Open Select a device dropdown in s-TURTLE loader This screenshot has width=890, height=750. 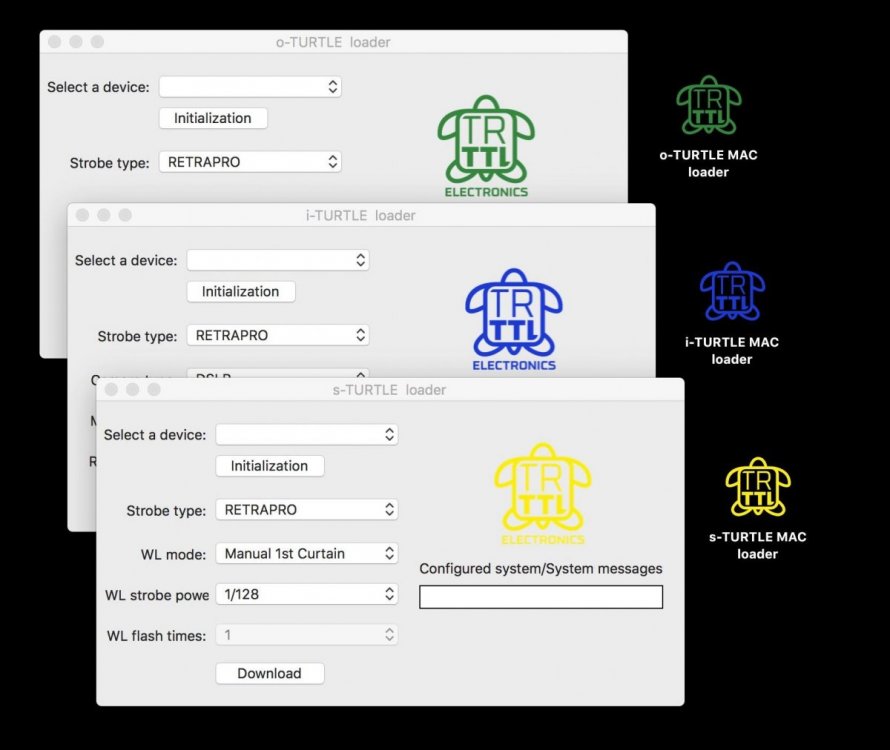[x=307, y=434]
